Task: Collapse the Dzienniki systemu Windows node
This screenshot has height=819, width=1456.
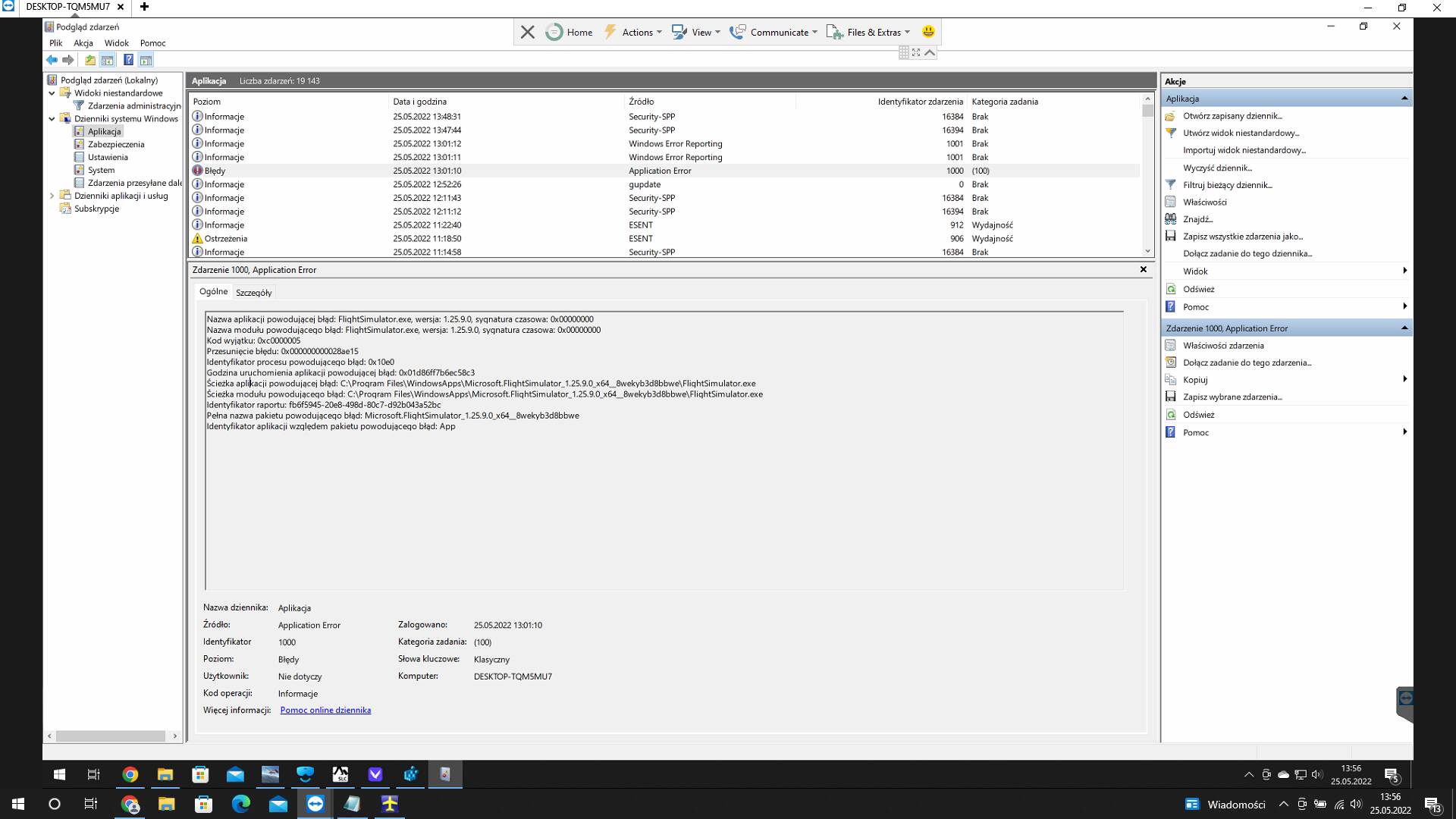Action: pyautogui.click(x=52, y=119)
